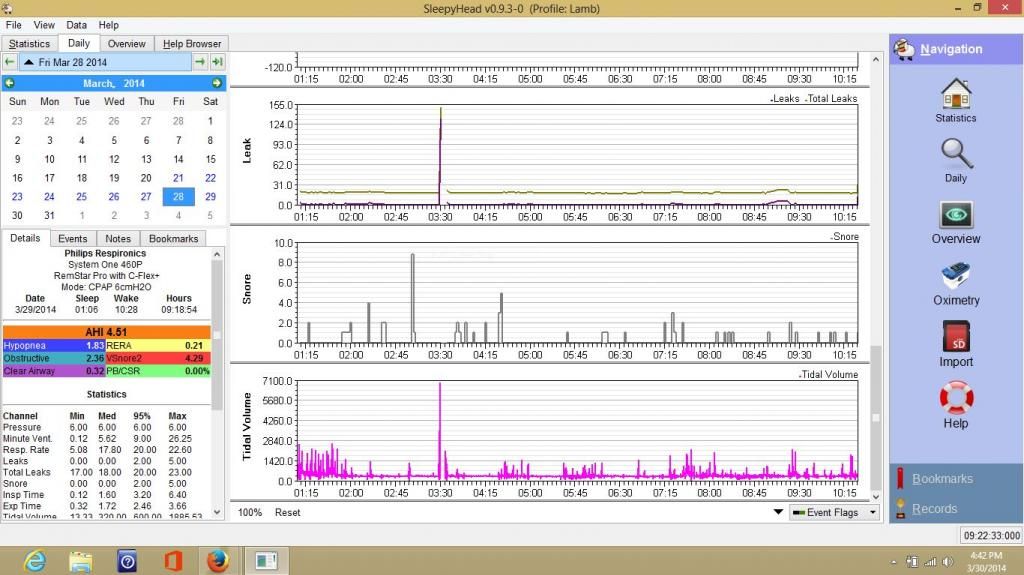Screen dimensions: 1024x575
Task: Click the volume icon in system tray
Action: (948, 561)
